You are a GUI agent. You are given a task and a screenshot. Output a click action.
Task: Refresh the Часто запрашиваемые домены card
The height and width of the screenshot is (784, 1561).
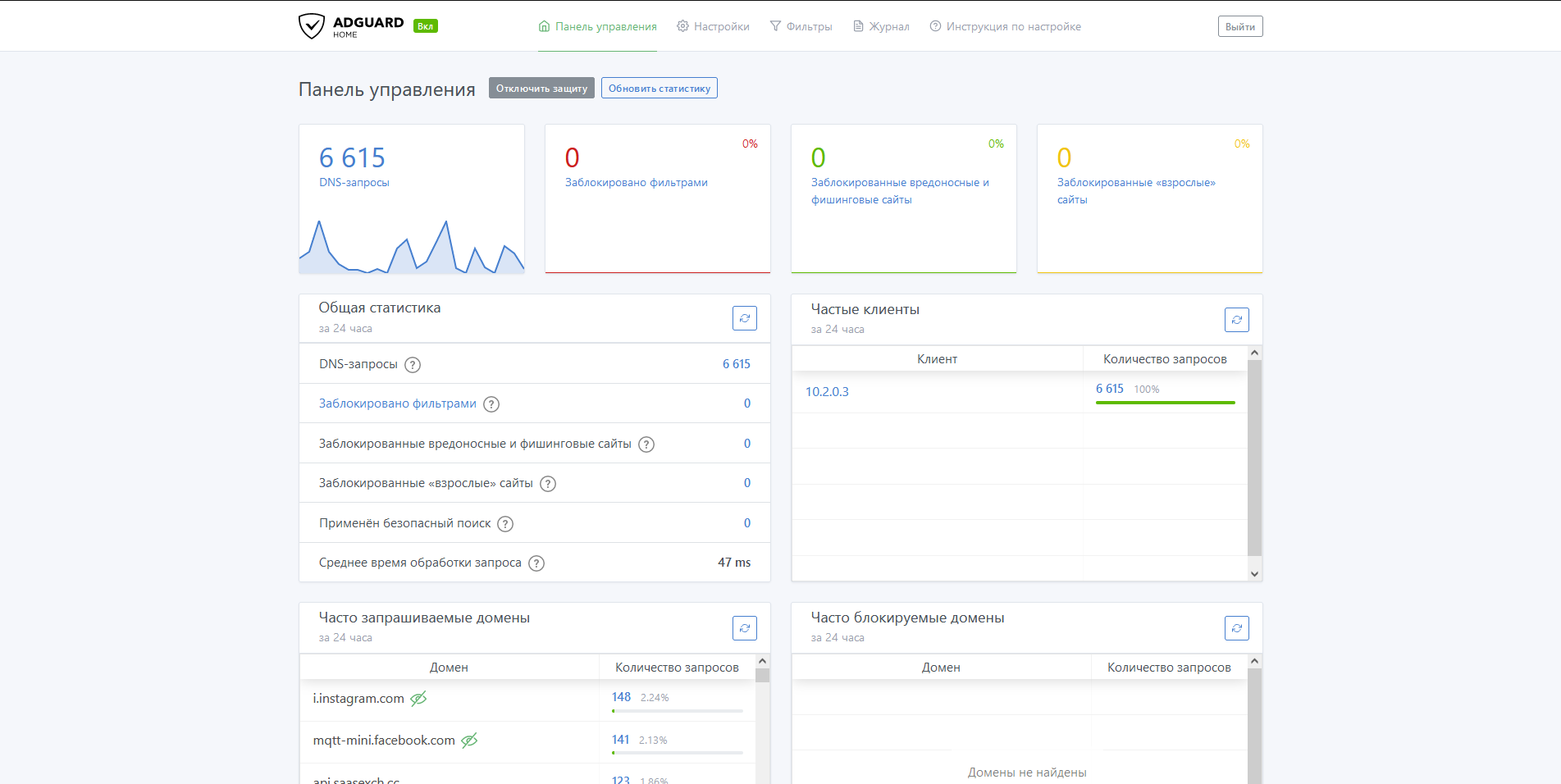745,628
